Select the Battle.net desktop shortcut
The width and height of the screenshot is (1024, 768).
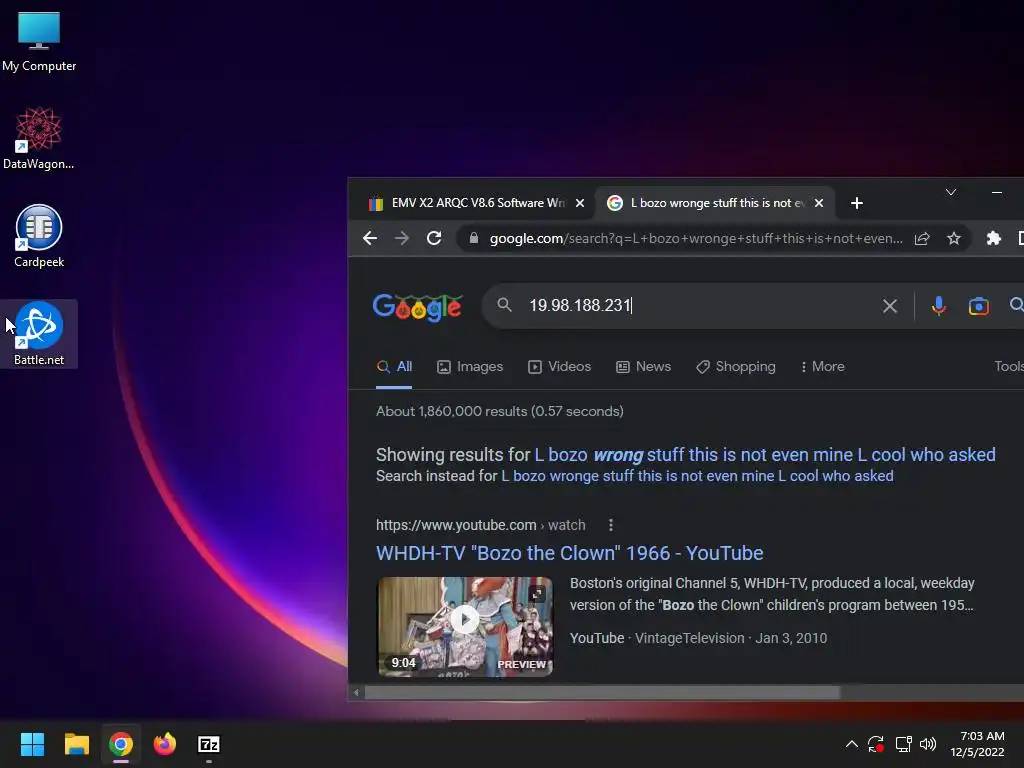point(39,334)
